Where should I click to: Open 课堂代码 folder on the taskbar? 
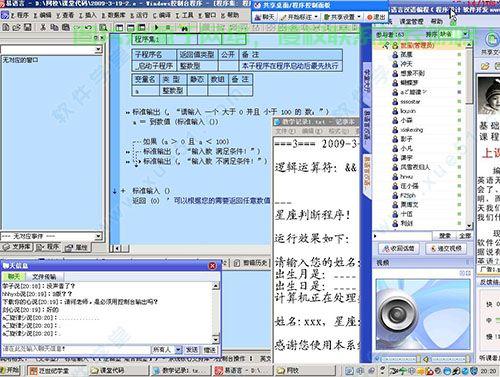coord(118,370)
